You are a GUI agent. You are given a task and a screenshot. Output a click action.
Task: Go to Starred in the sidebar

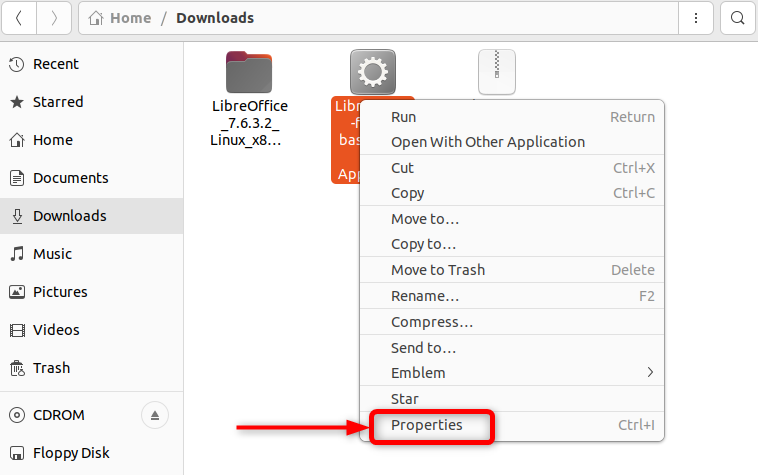click(57, 102)
